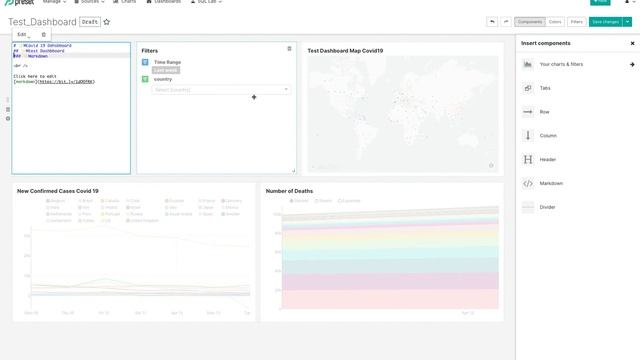
Task: Delete the Filters chart via trash icon
Action: tap(289, 49)
